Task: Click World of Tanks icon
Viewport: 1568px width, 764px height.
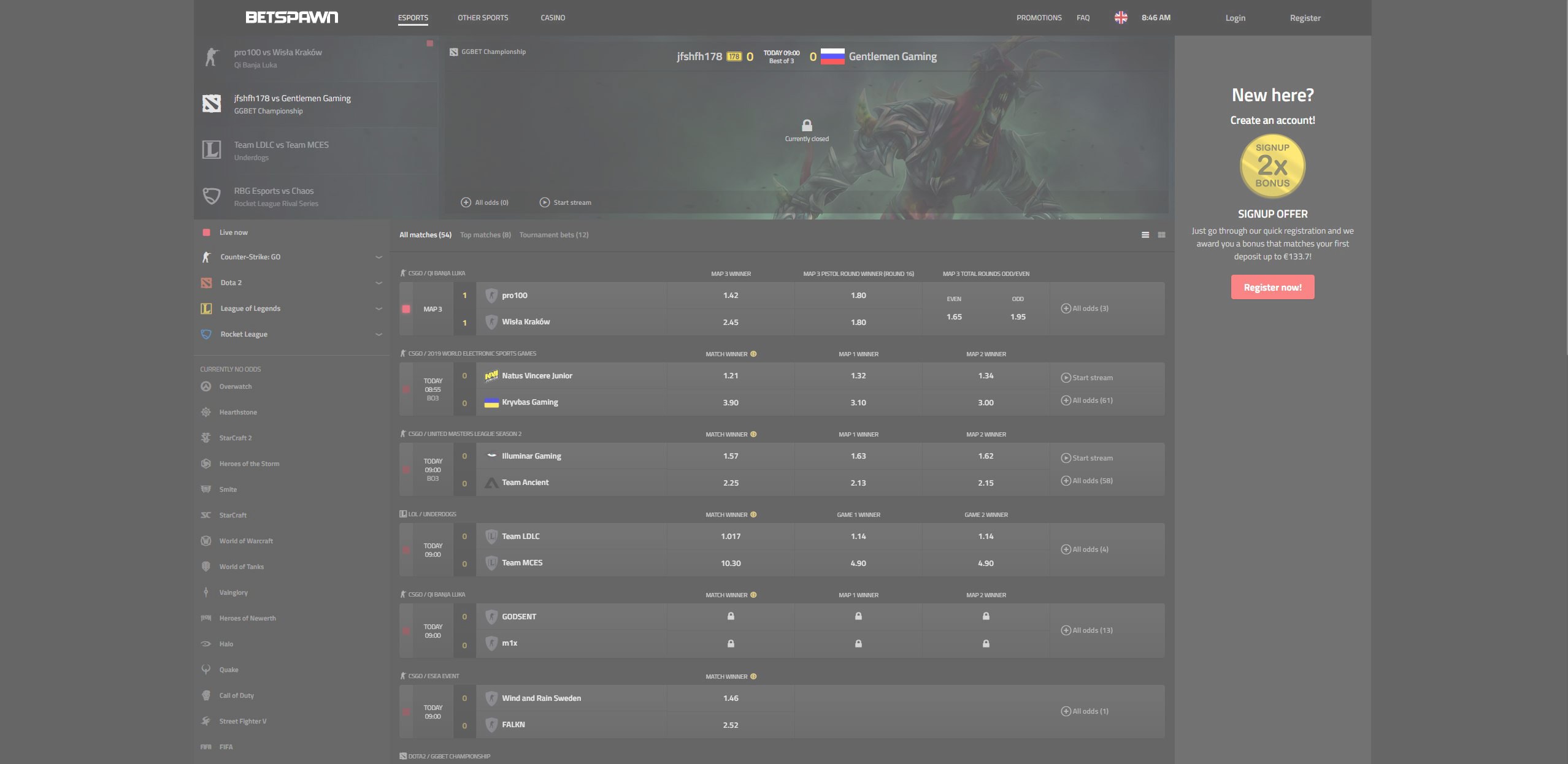Action: pyautogui.click(x=206, y=567)
